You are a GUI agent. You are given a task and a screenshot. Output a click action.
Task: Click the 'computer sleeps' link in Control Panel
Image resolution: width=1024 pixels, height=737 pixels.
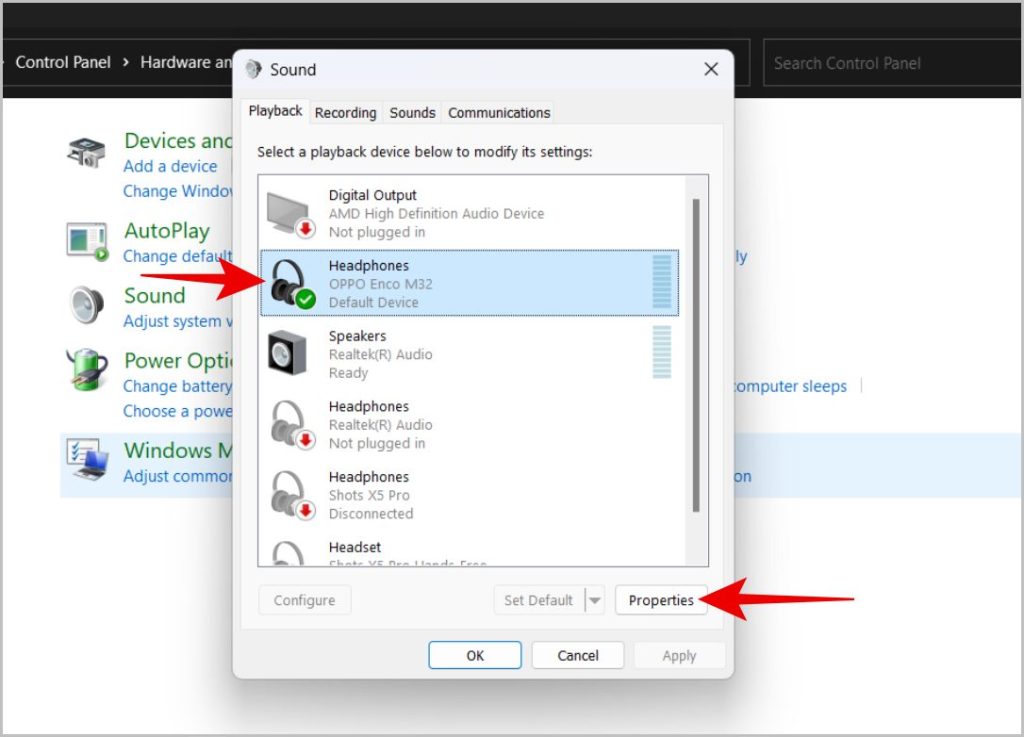click(790, 386)
